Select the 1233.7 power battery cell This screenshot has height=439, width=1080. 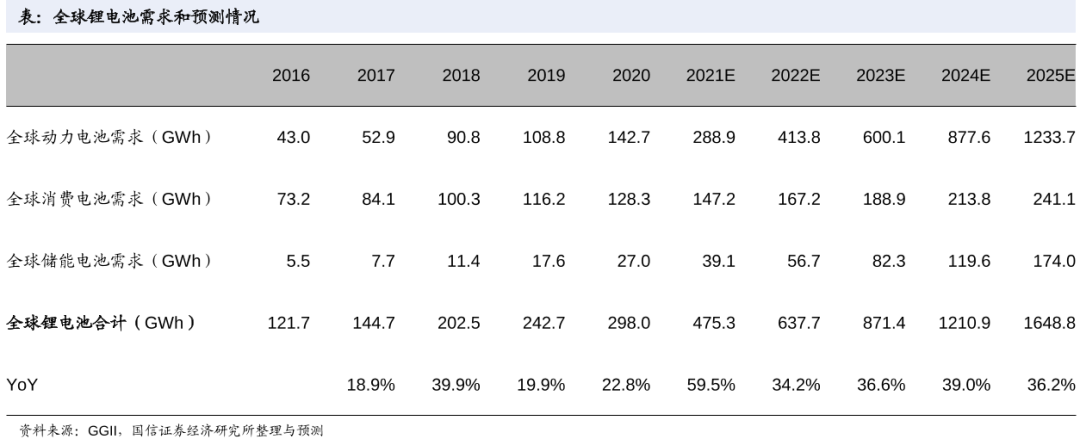click(x=1049, y=137)
